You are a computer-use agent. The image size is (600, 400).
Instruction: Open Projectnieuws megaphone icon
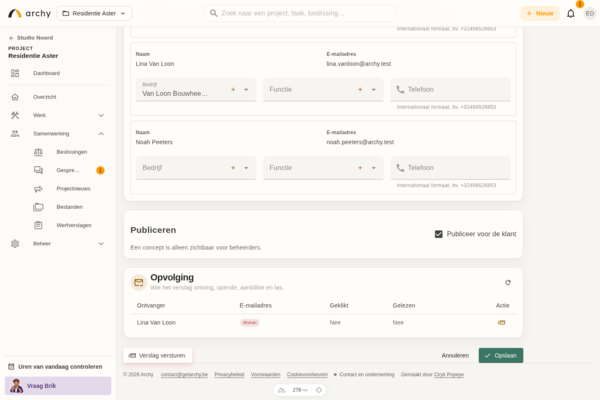click(x=38, y=189)
